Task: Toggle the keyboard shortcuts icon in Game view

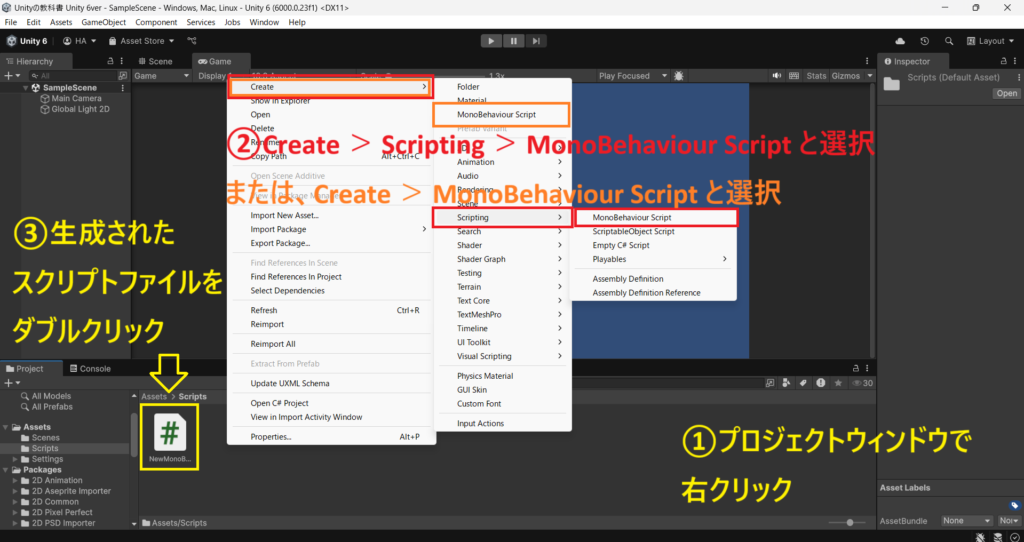Action: pyautogui.click(x=794, y=76)
